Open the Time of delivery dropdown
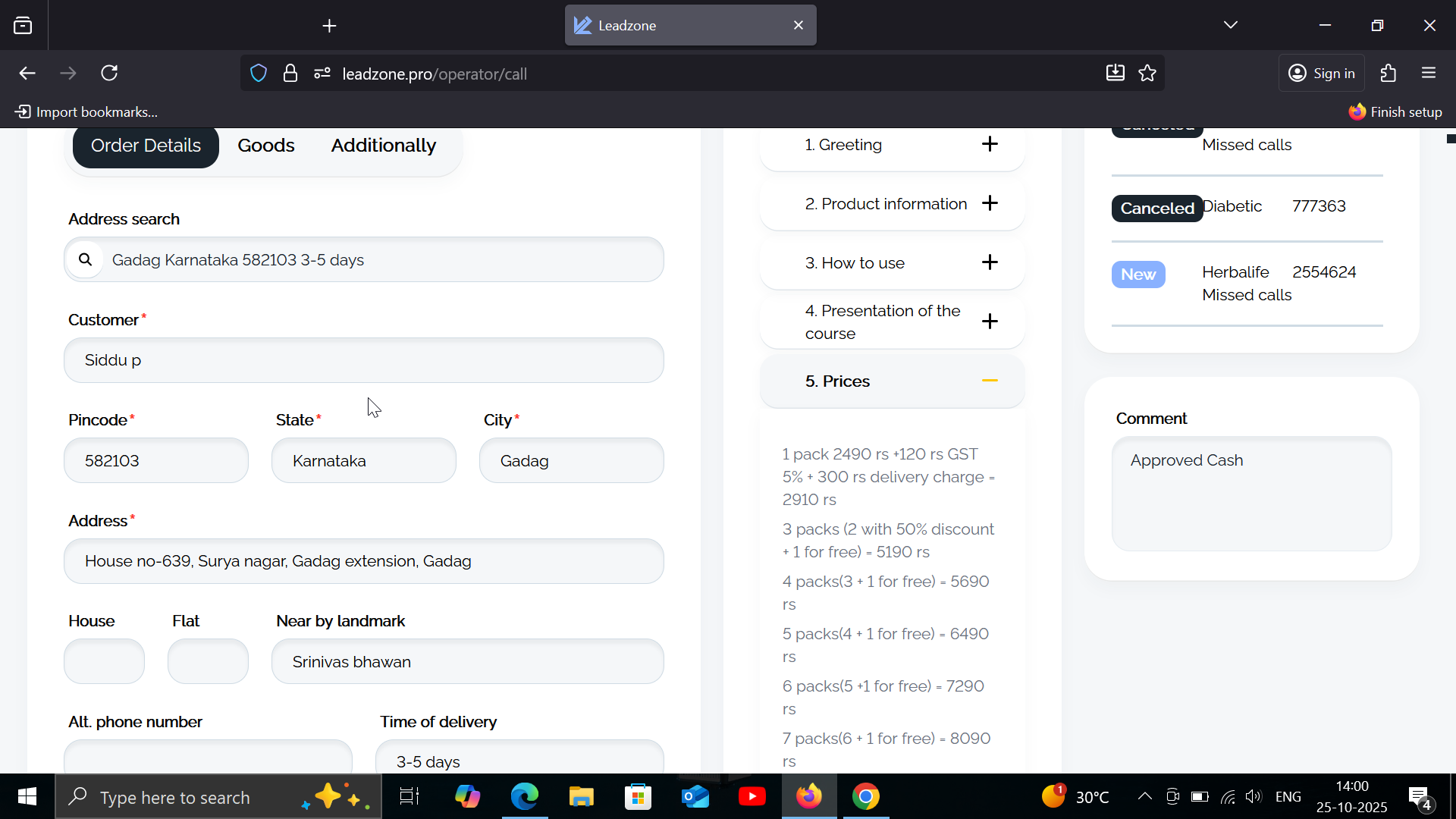Screen dimensions: 1456x819 pyautogui.click(x=519, y=761)
